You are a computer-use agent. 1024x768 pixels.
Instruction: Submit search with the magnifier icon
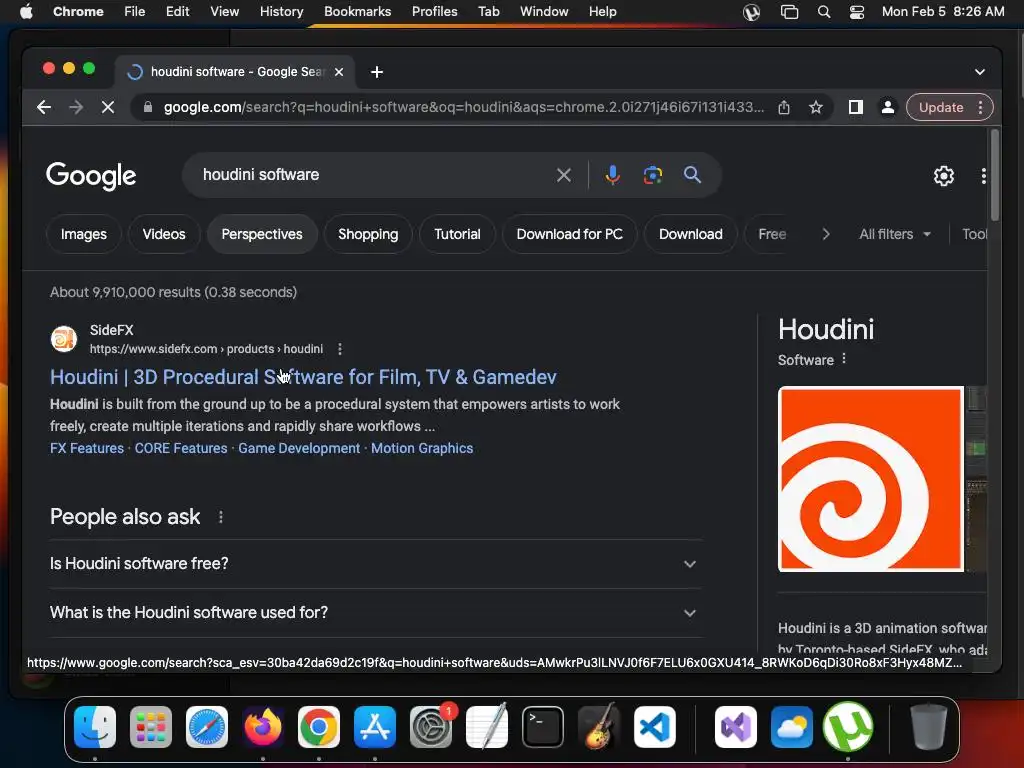692,175
